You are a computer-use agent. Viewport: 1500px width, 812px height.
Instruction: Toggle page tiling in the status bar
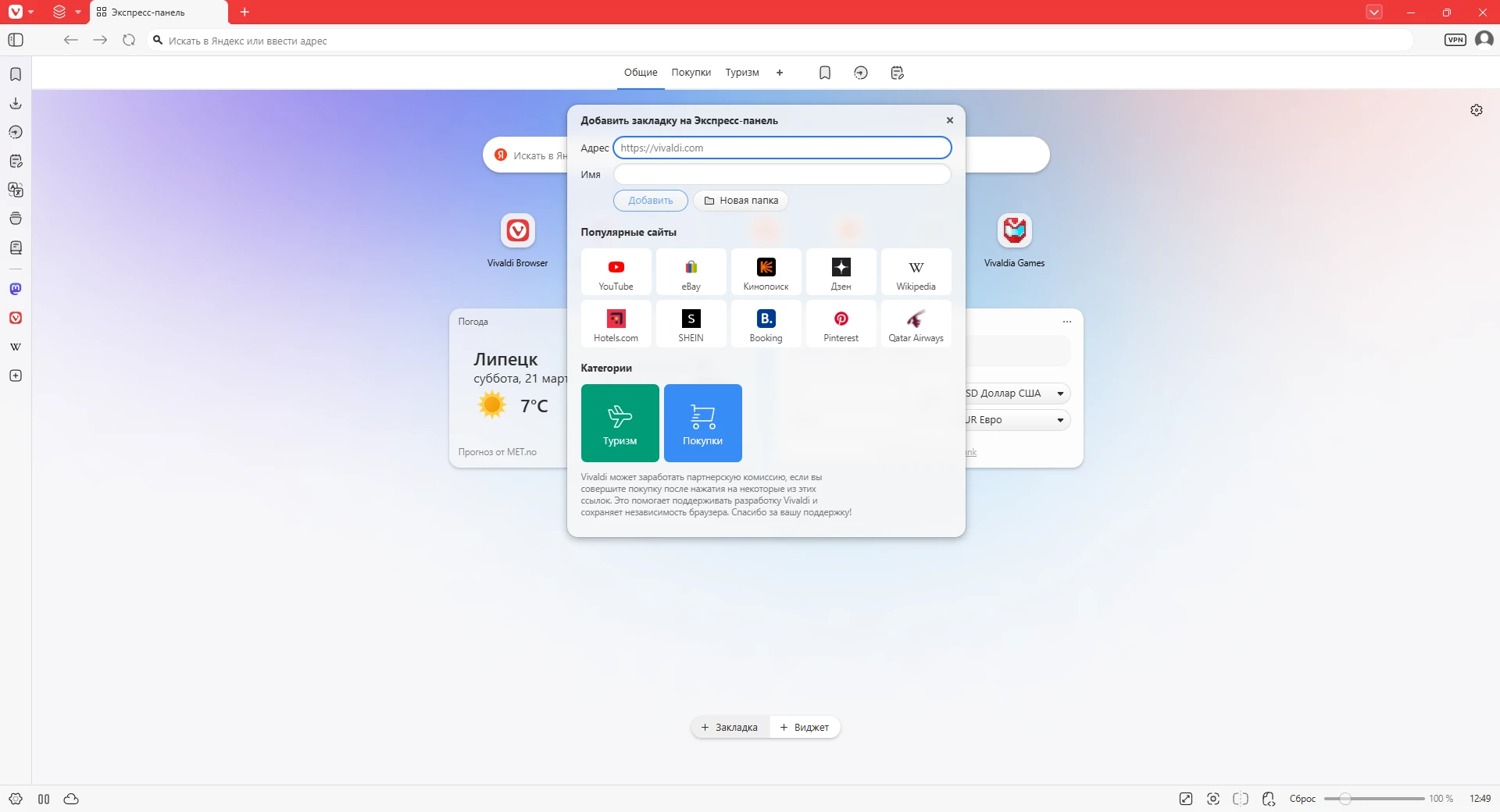tap(1240, 799)
